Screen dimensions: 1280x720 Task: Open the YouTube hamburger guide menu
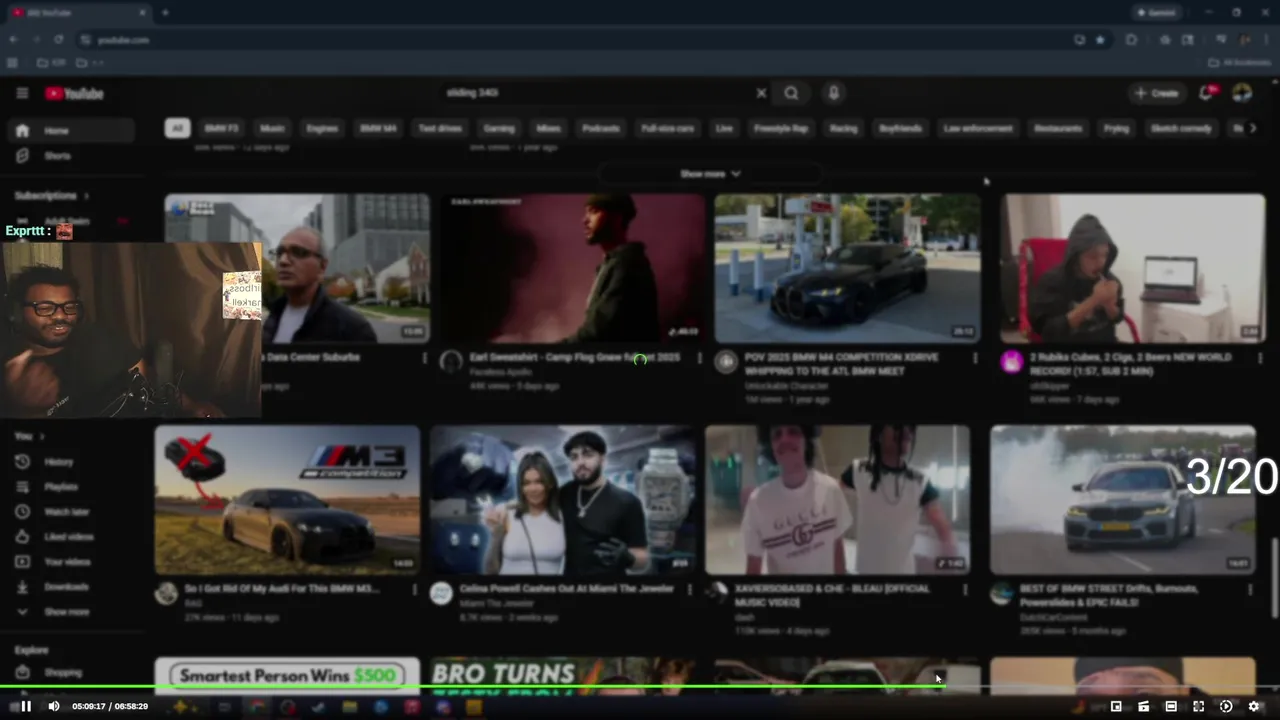click(22, 93)
